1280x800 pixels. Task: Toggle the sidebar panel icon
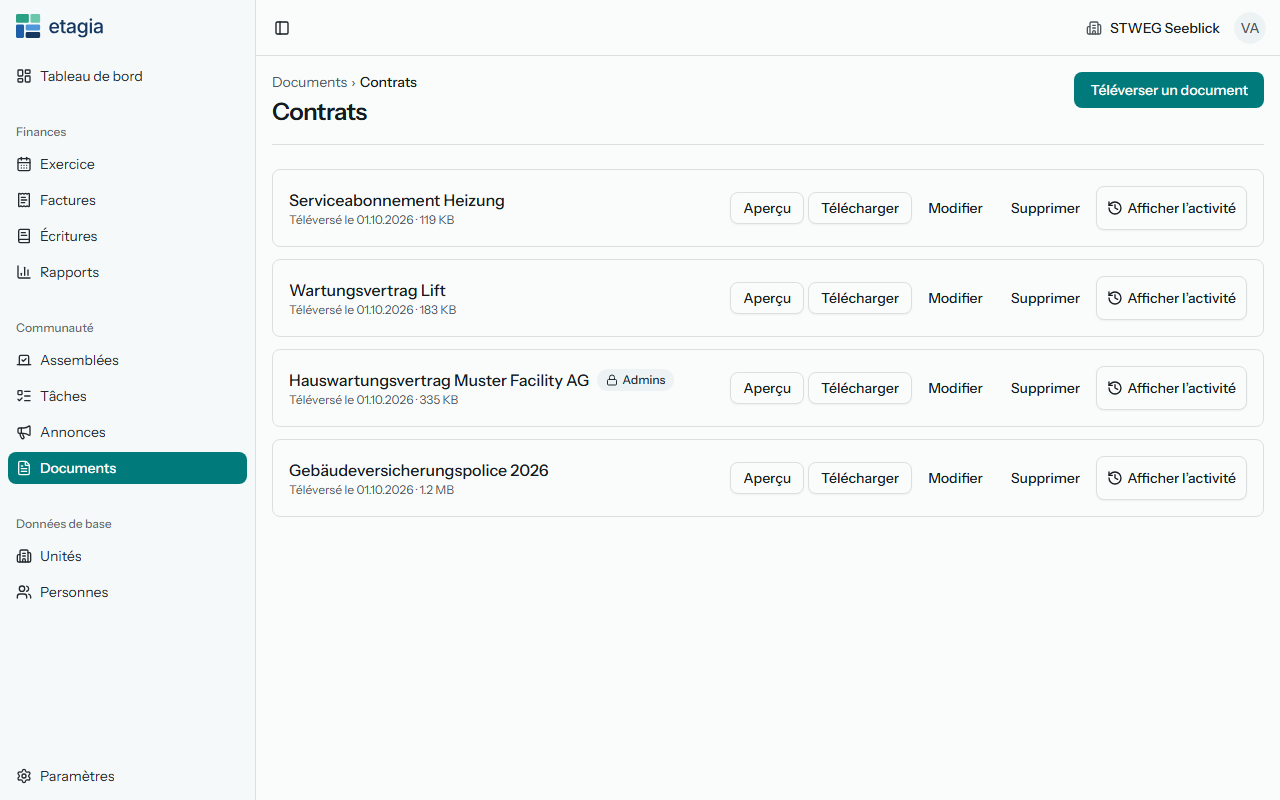coord(282,28)
